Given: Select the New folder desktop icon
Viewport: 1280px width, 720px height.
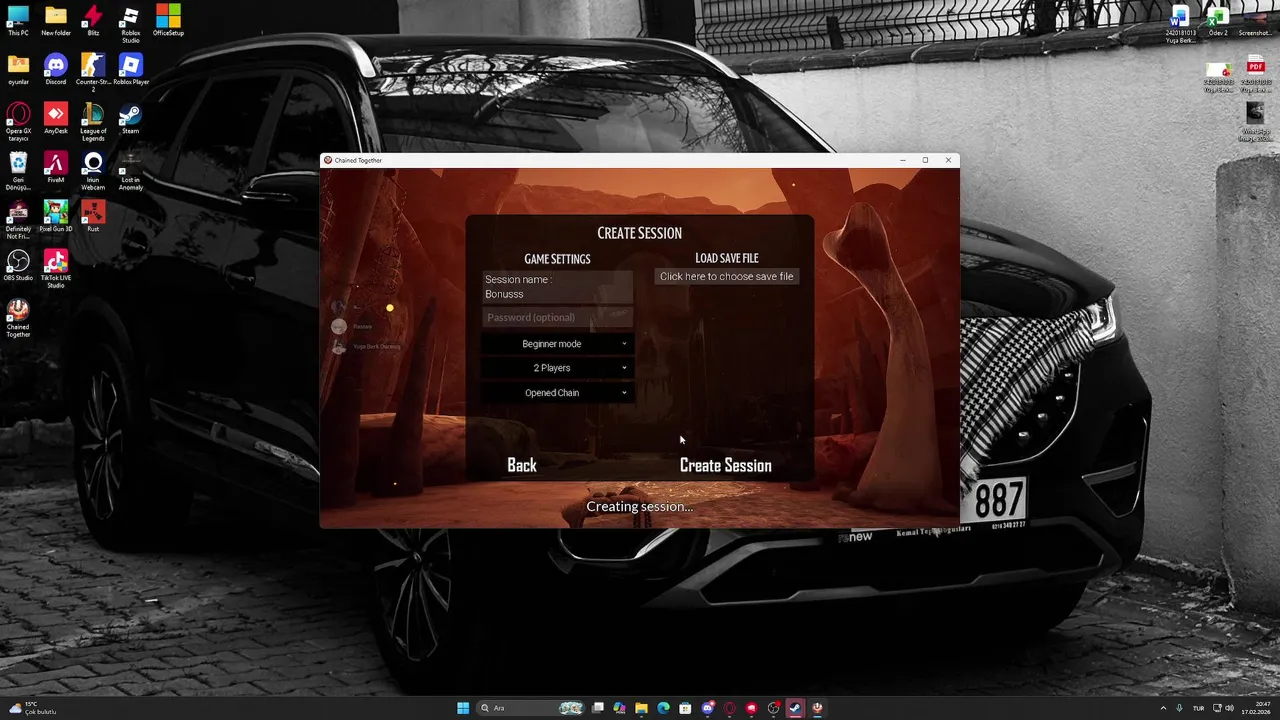Looking at the screenshot, I should 56,20.
